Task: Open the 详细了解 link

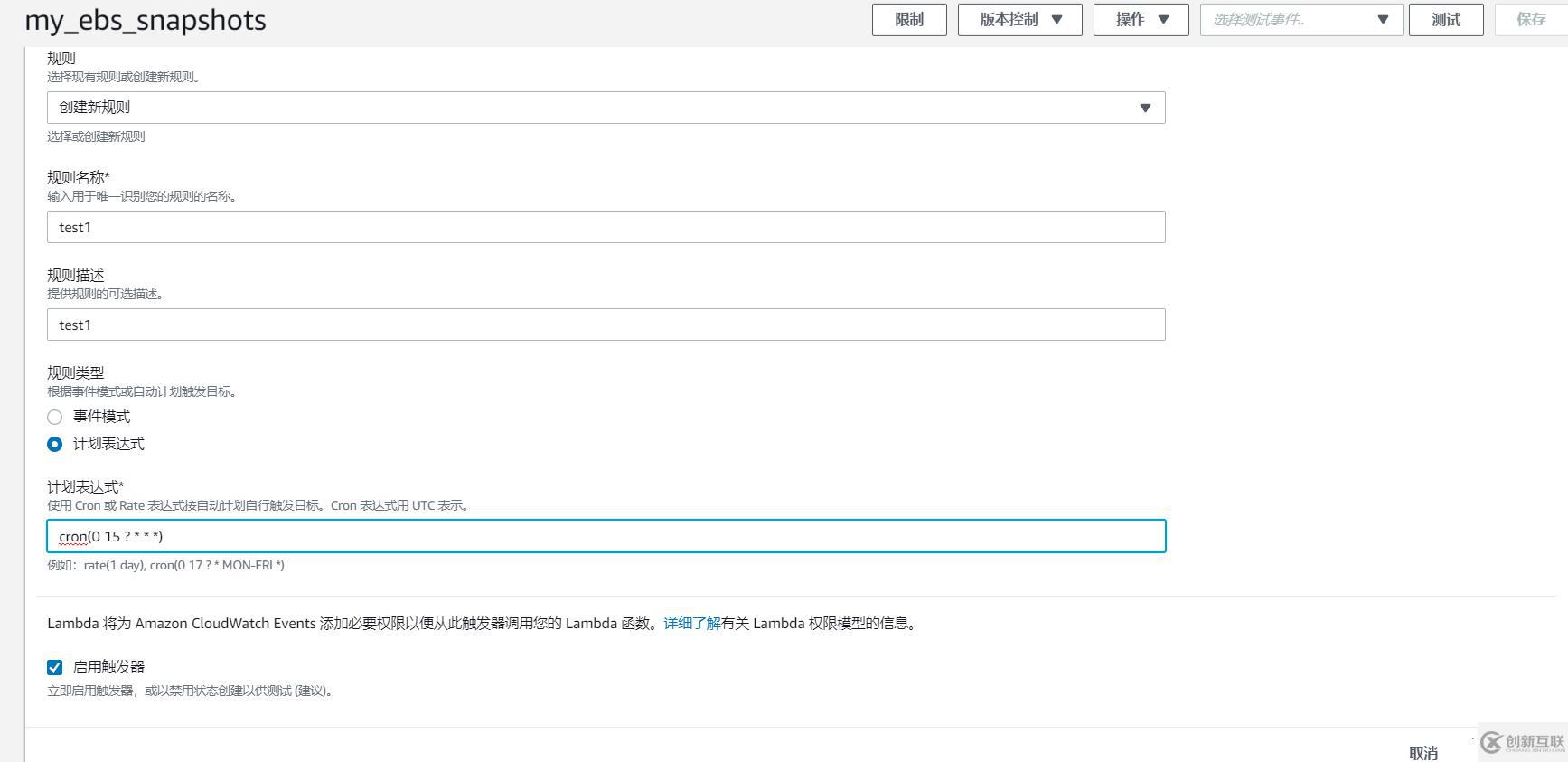Action: [692, 624]
